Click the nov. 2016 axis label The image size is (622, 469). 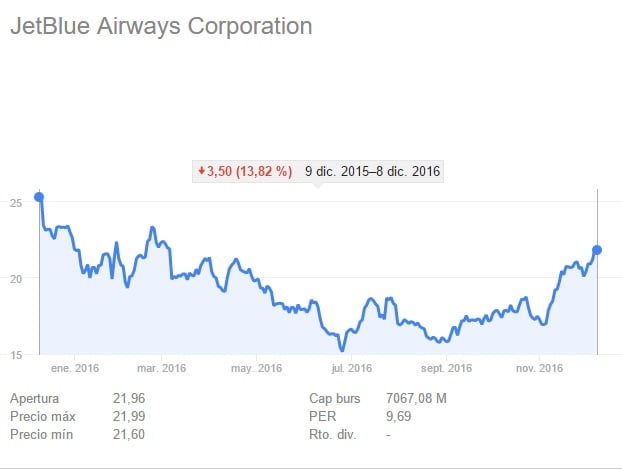coord(539,369)
